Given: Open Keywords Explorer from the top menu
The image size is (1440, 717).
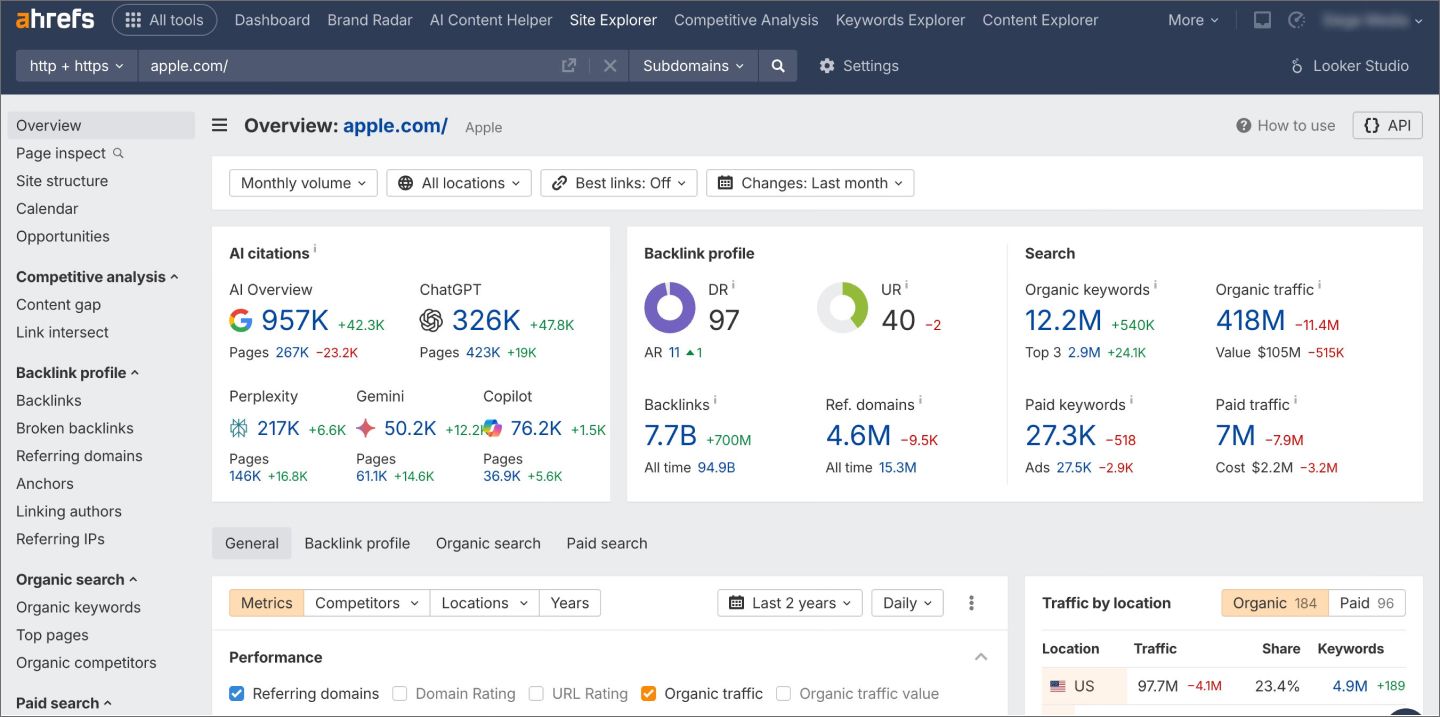Looking at the screenshot, I should click(x=899, y=19).
